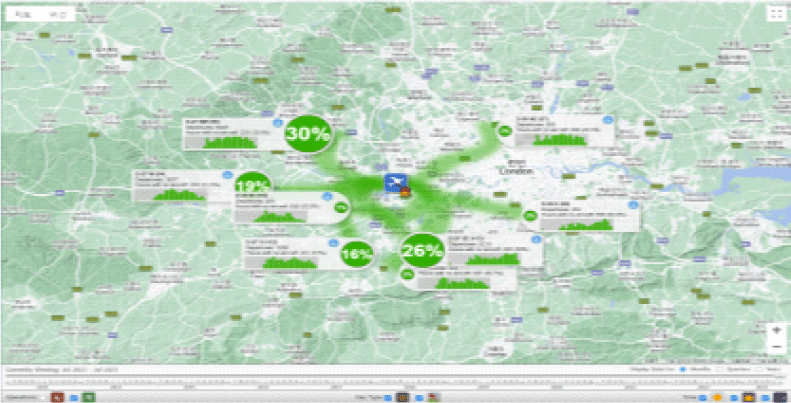Screen dimensions: 791x403
Task: Open info icon on card below 19% card
Action: [327, 196]
